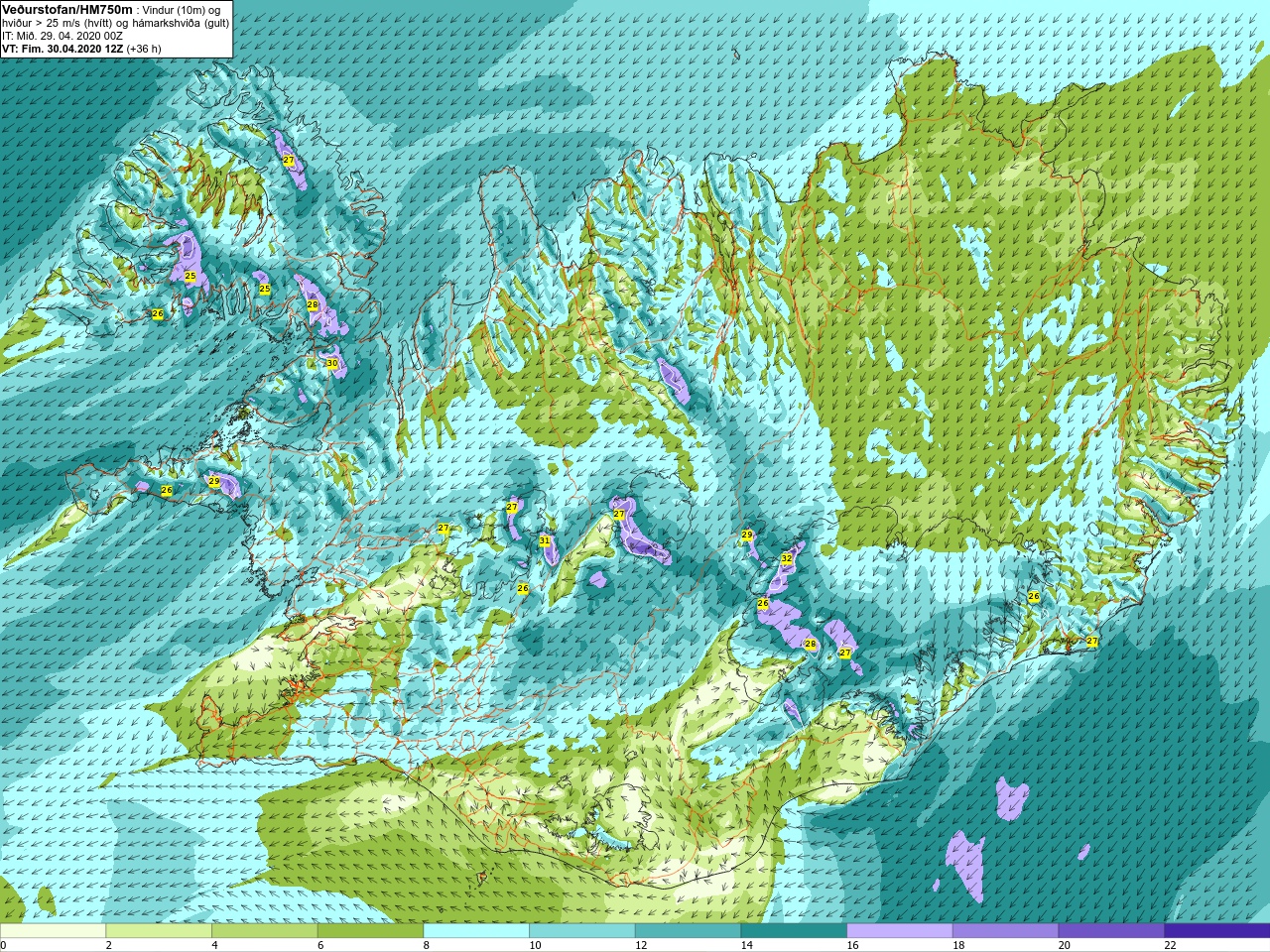Click the 'Veðurstofan/HM750m' title text
The width and height of the screenshot is (1270, 952).
click(67, 9)
